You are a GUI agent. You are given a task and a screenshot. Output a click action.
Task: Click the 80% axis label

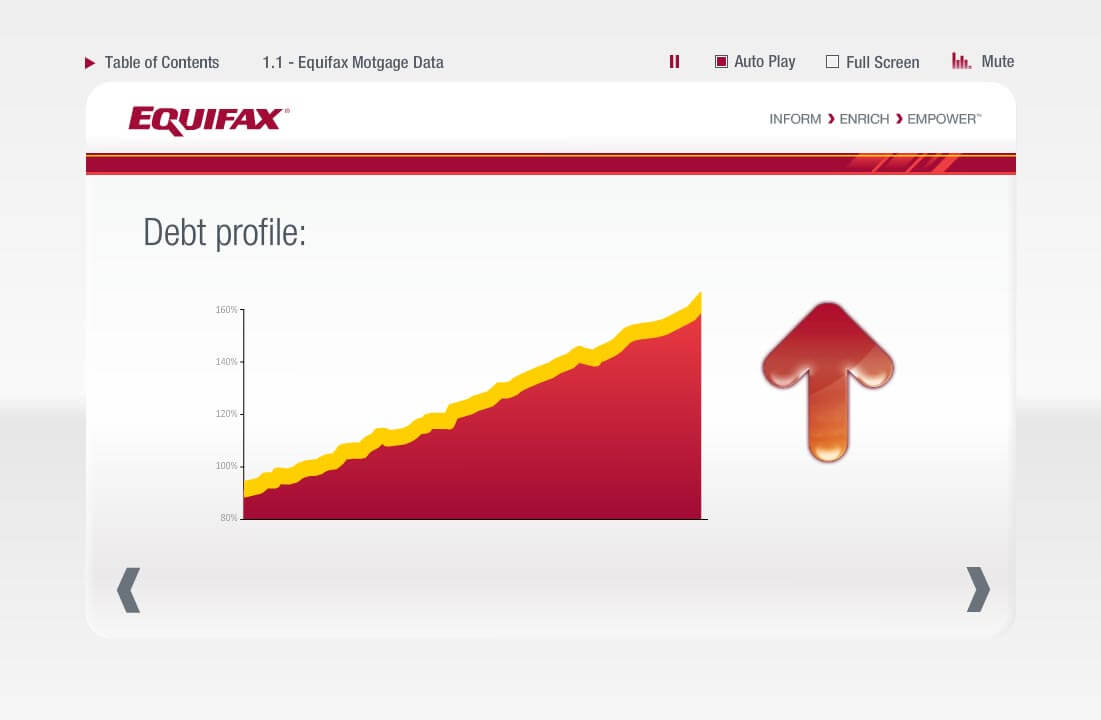228,518
